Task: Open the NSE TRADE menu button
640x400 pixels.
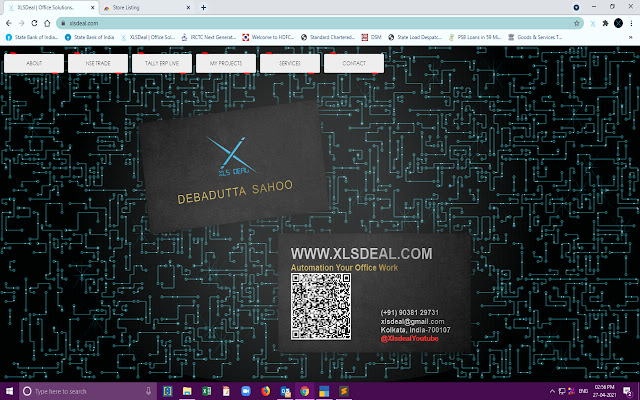Action: [98, 63]
